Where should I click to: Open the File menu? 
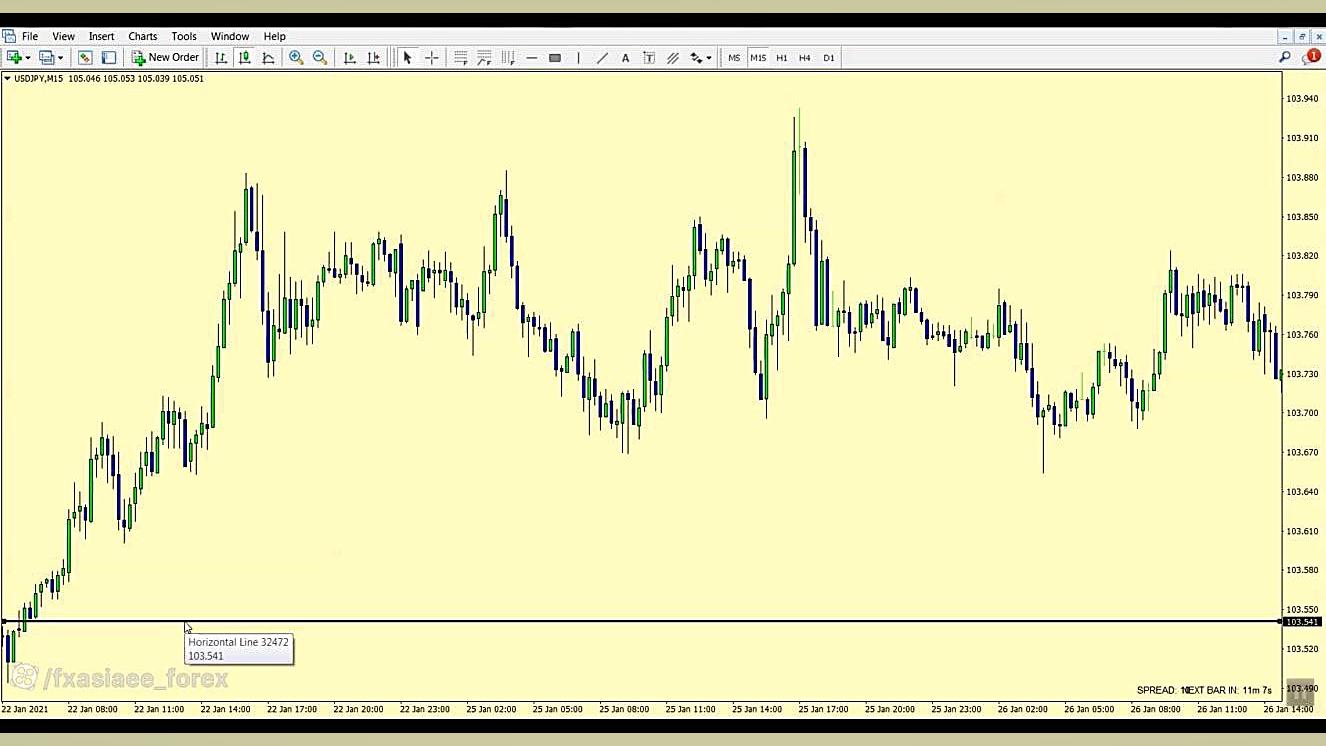pos(30,36)
